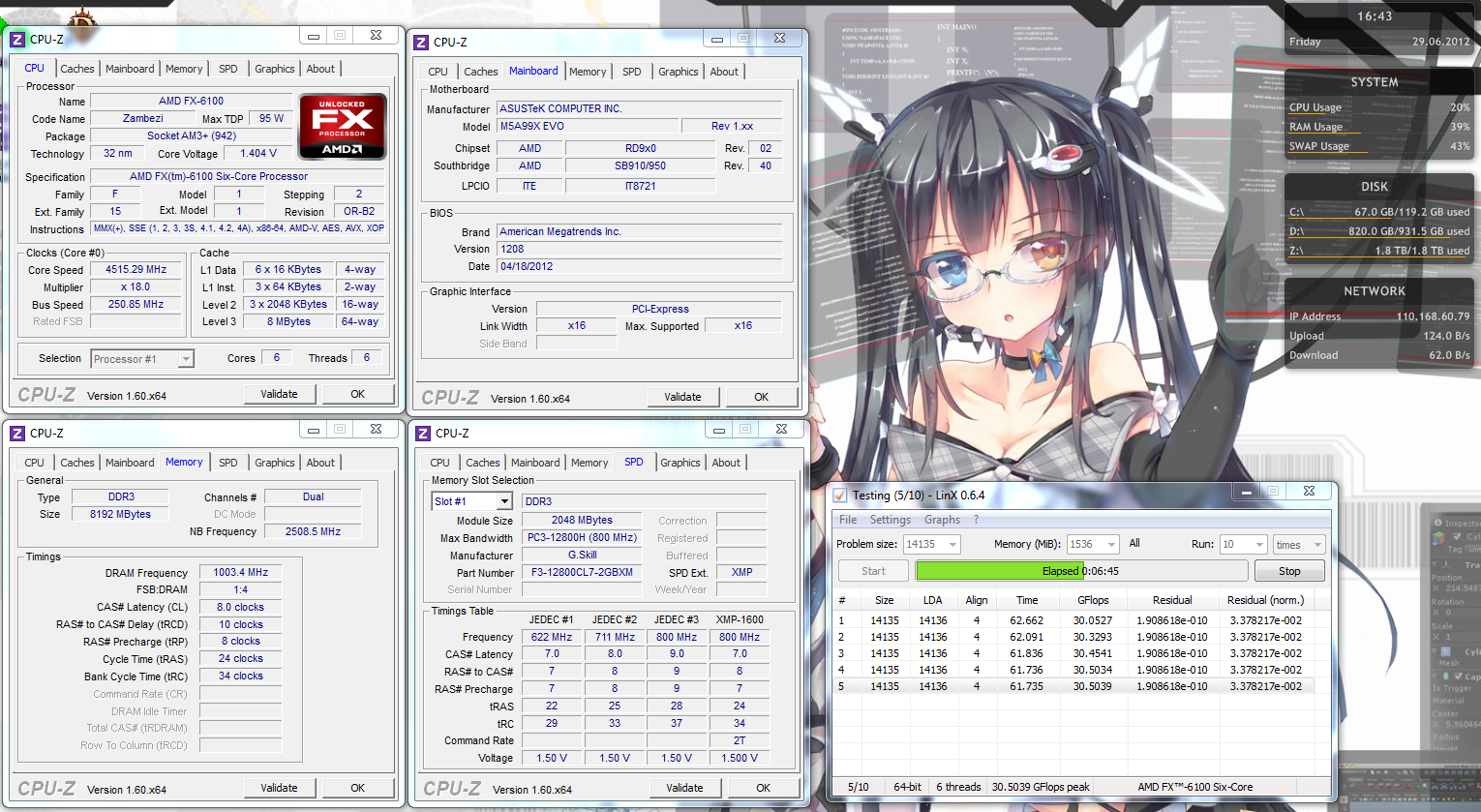This screenshot has height=812, width=1481.
Task: Click 'ASUSTeK COMPUTER INC.' manufacturer field
Action: (x=639, y=108)
